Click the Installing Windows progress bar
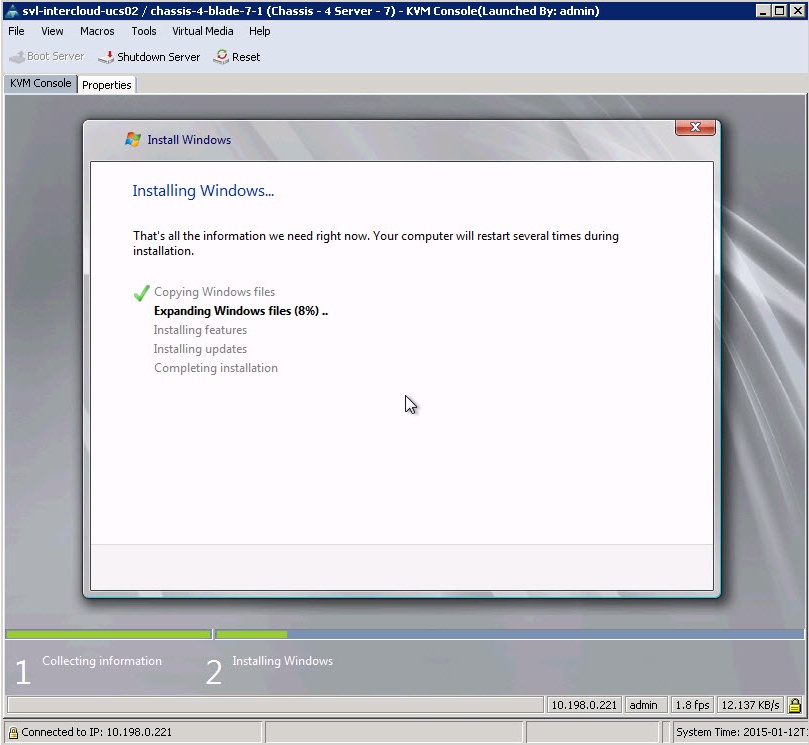The image size is (809, 745). coord(510,634)
